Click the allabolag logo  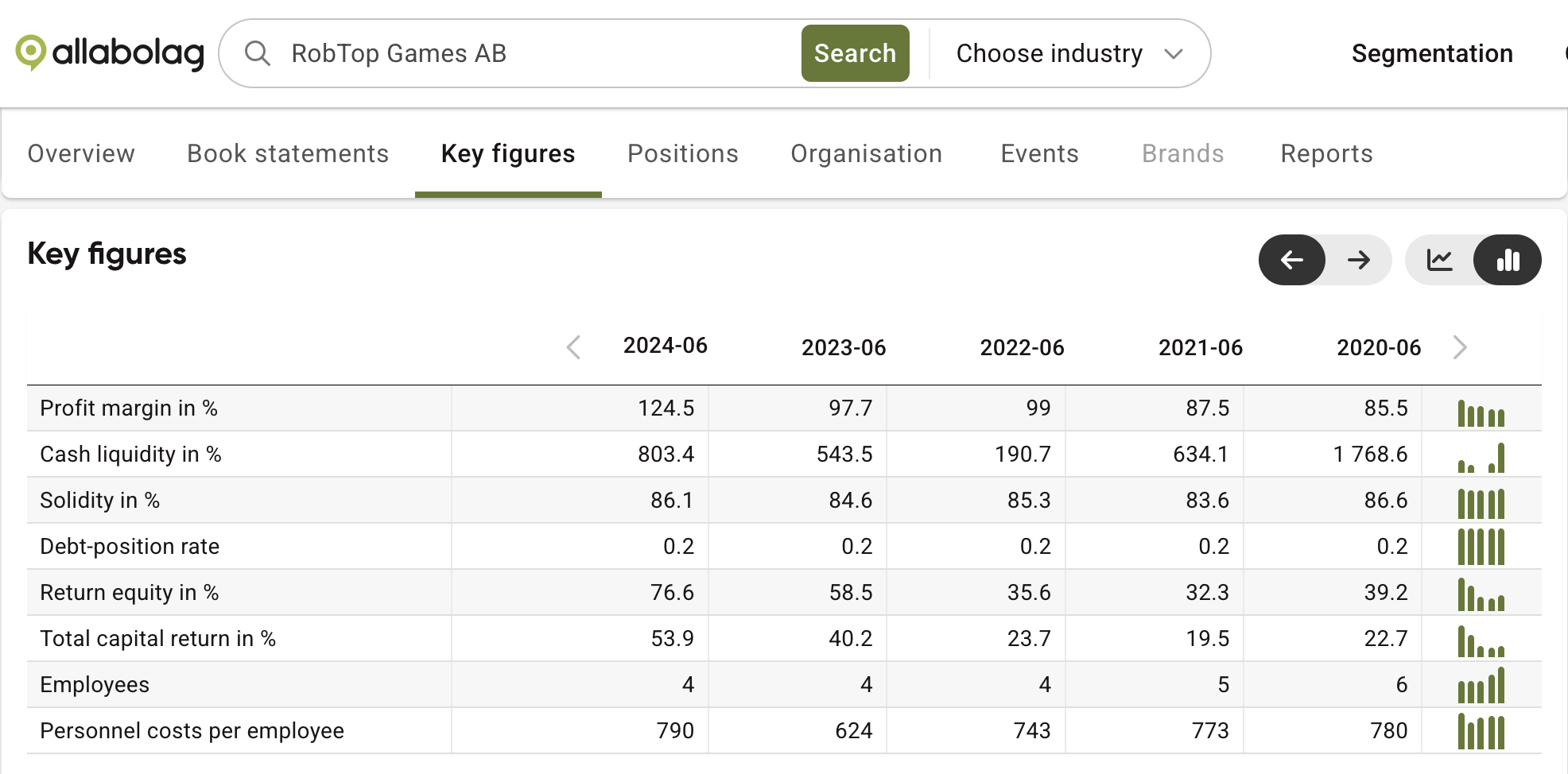(x=110, y=53)
